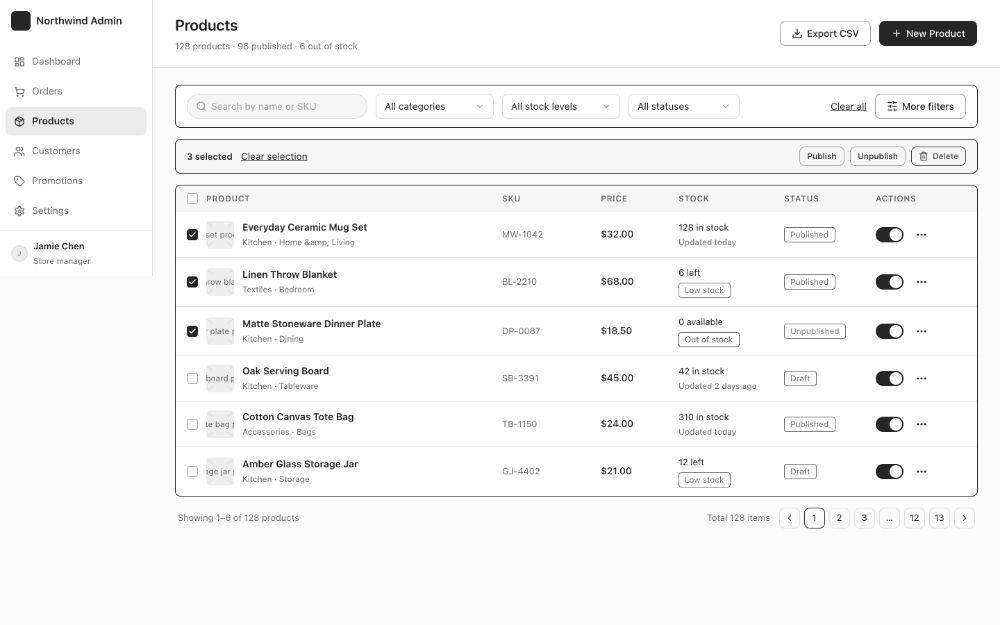Viewport: 1000px width, 625px height.
Task: Open more actions for Oak Serving Board
Action: coord(922,378)
